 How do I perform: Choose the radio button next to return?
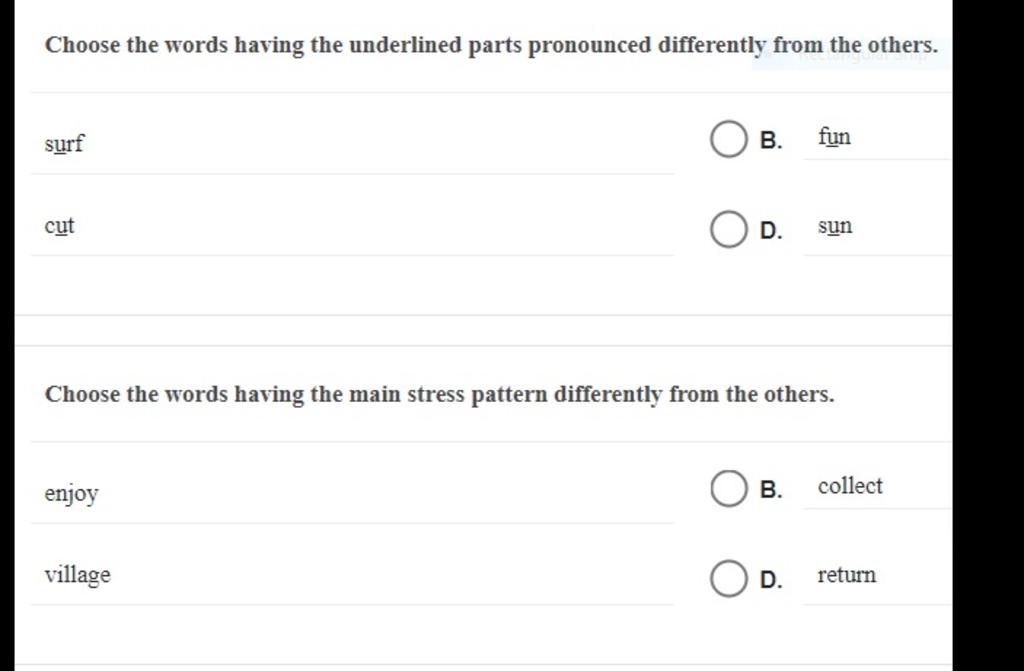click(728, 578)
